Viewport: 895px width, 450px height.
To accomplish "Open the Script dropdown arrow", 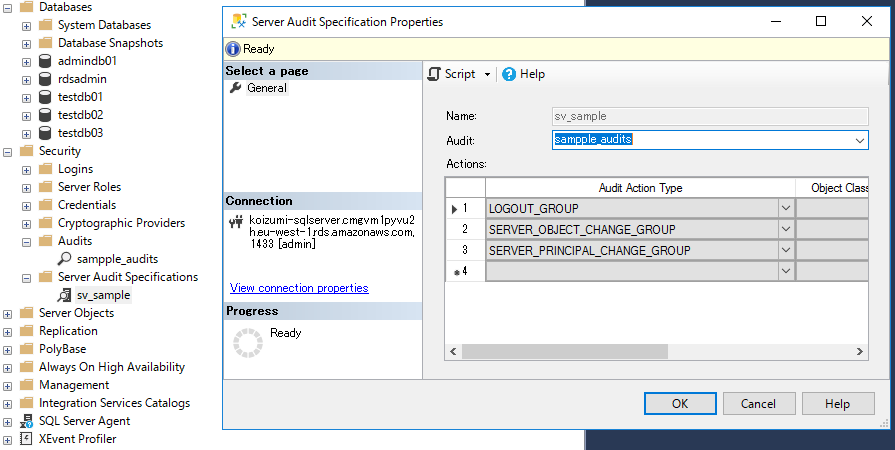I will [x=487, y=75].
